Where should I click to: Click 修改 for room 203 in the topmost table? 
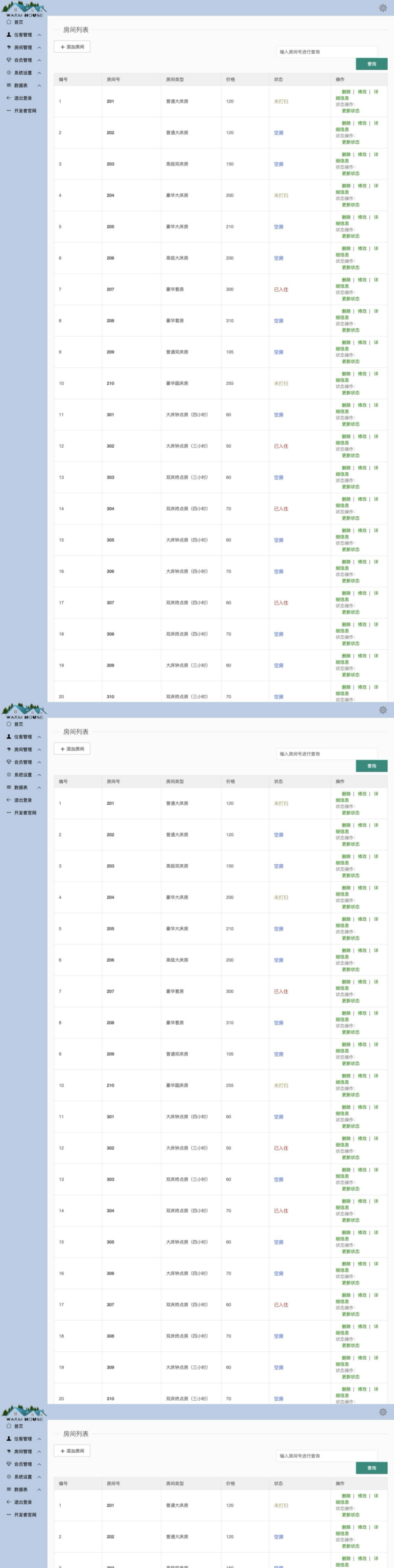[x=362, y=154]
